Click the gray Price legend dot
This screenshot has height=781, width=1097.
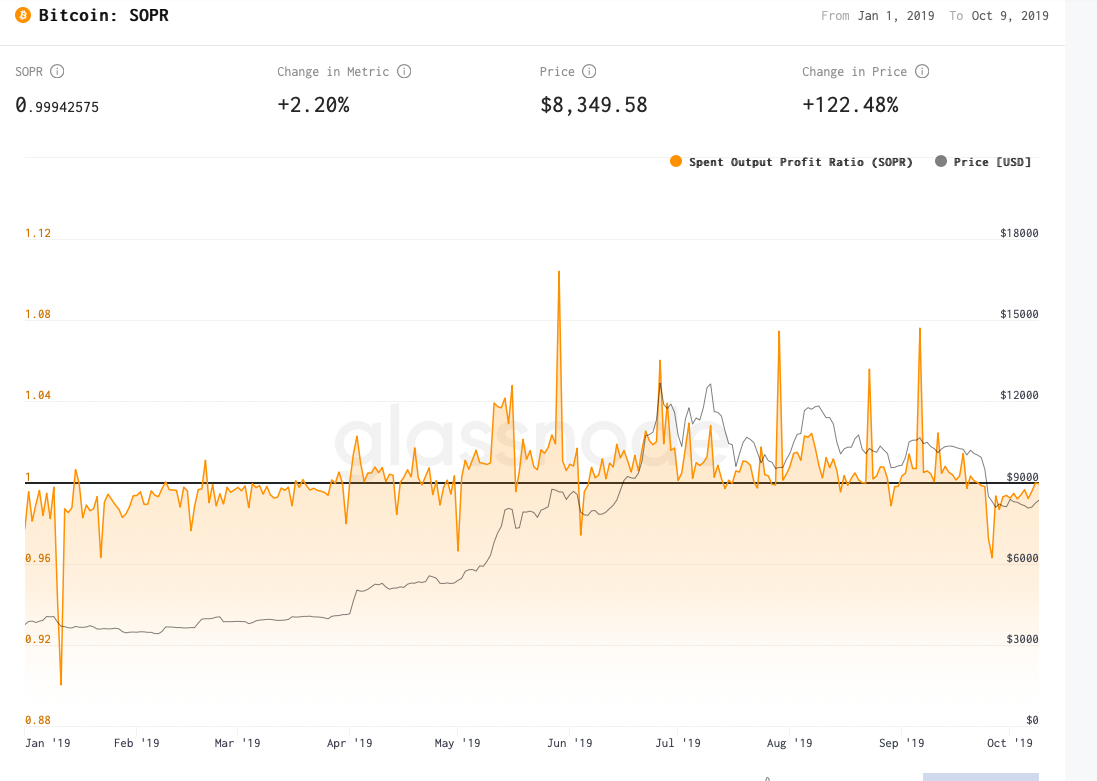[x=941, y=161]
